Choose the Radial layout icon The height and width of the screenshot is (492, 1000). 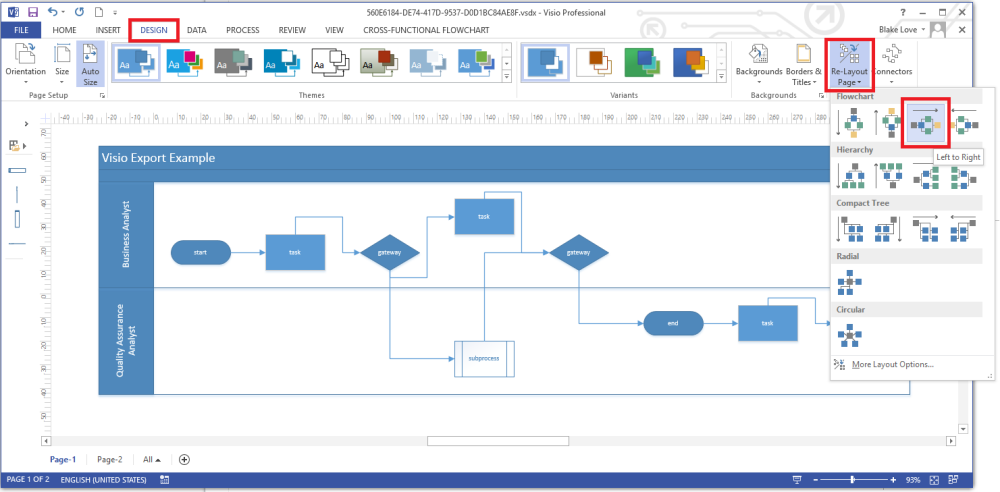coord(850,282)
